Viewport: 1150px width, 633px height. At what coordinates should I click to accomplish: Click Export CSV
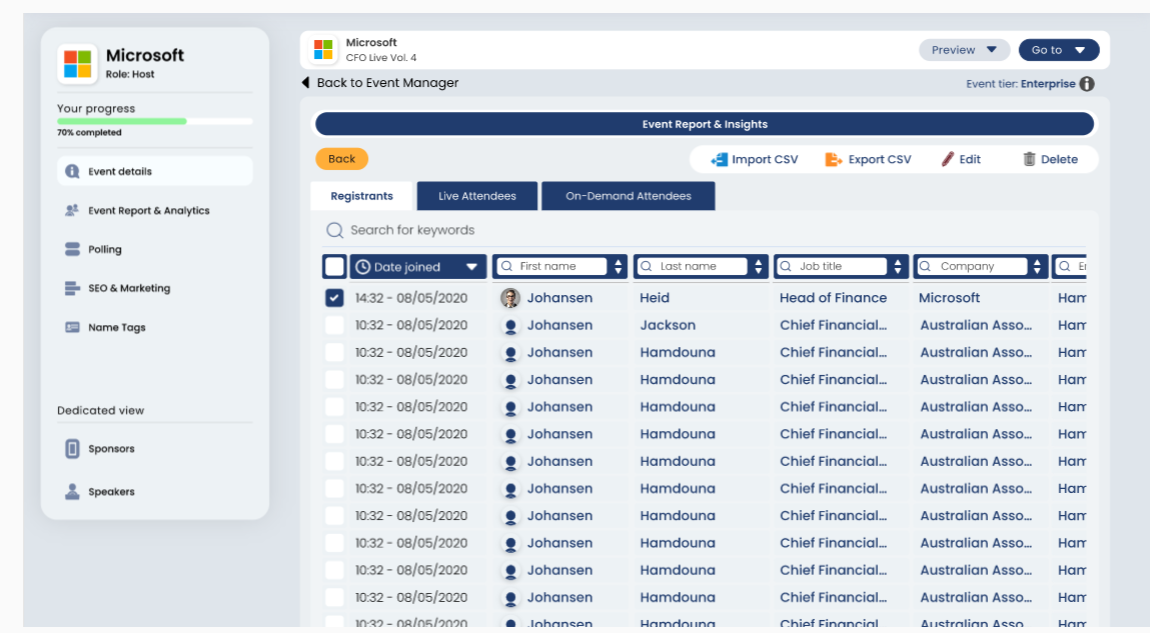(x=868, y=159)
